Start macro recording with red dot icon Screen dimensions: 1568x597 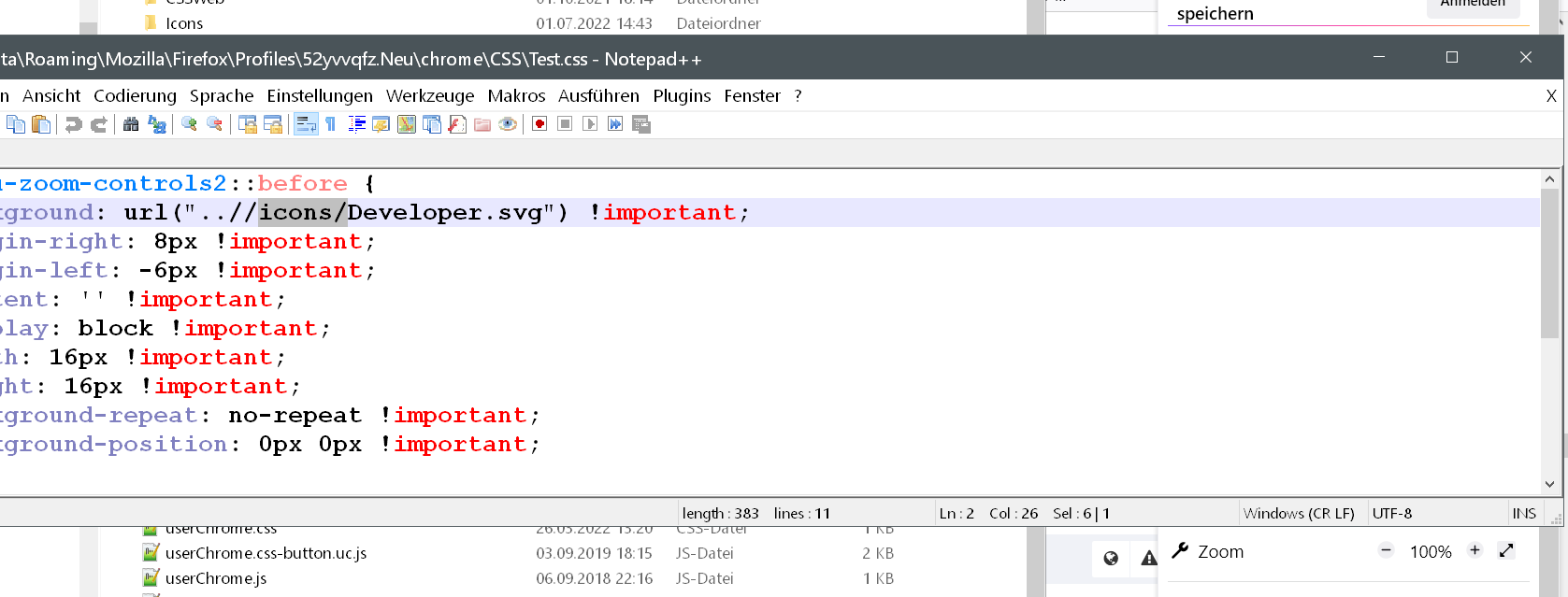pos(539,124)
